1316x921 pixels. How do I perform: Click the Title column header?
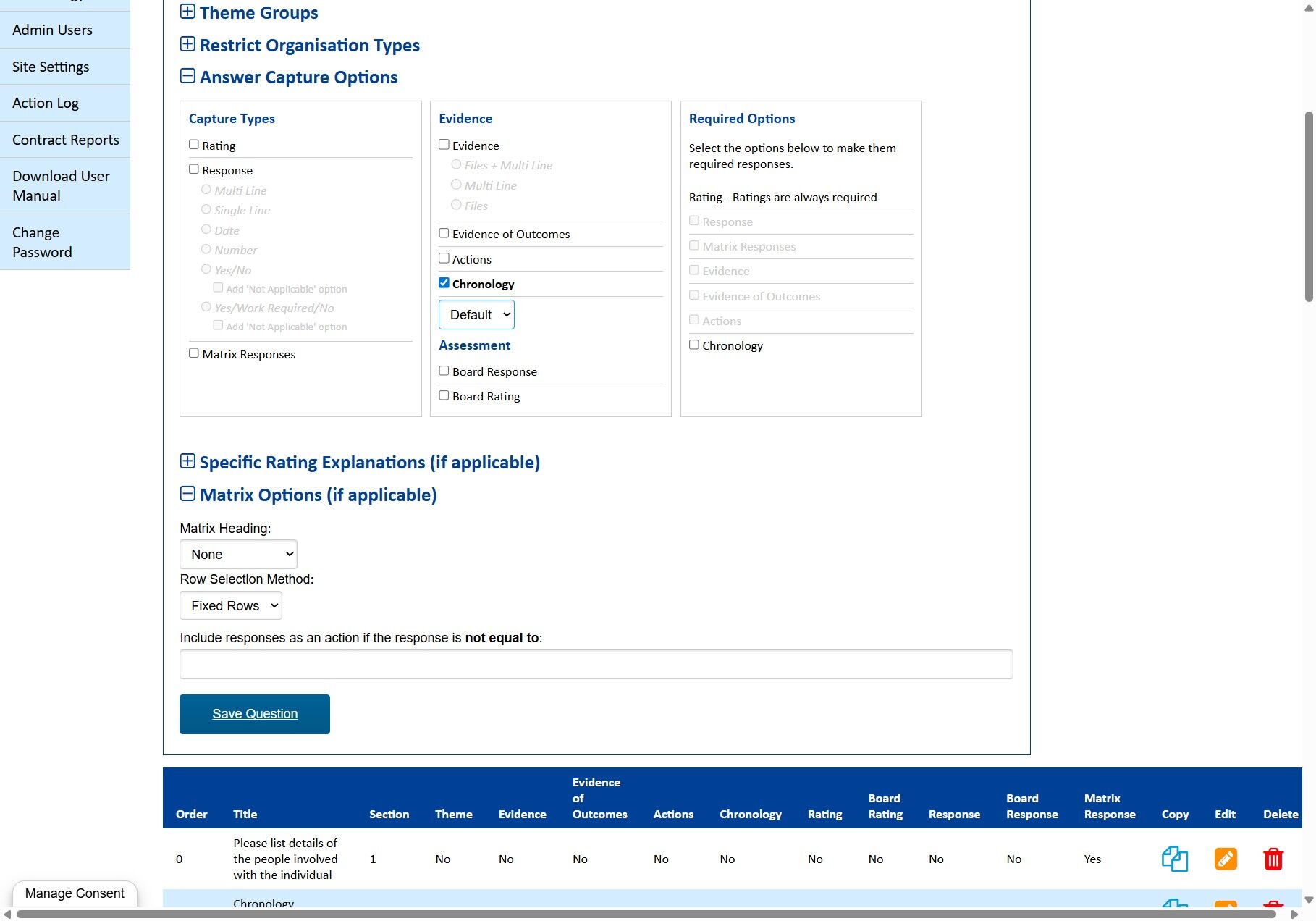pyautogui.click(x=245, y=815)
